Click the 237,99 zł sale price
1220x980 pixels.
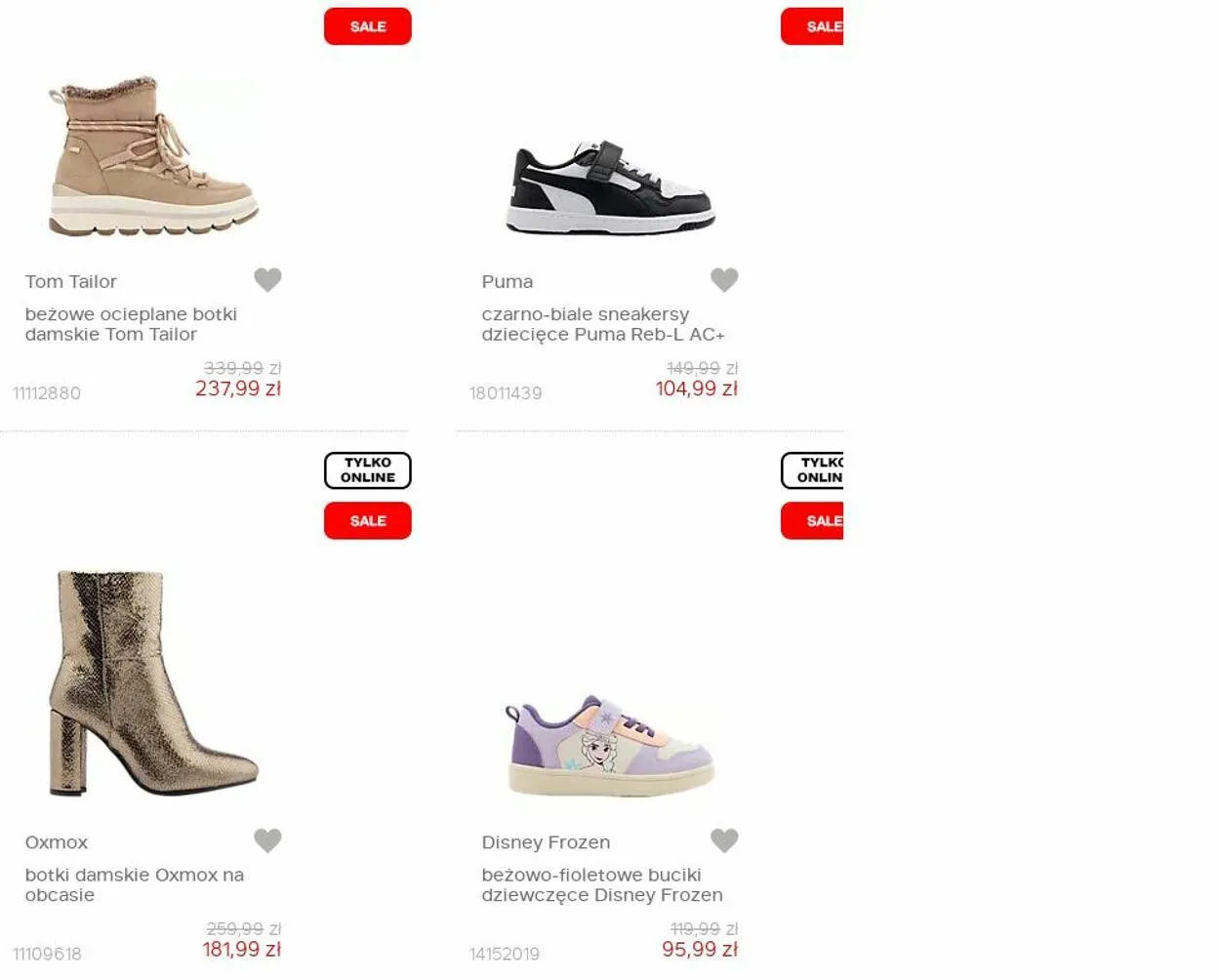click(x=238, y=388)
